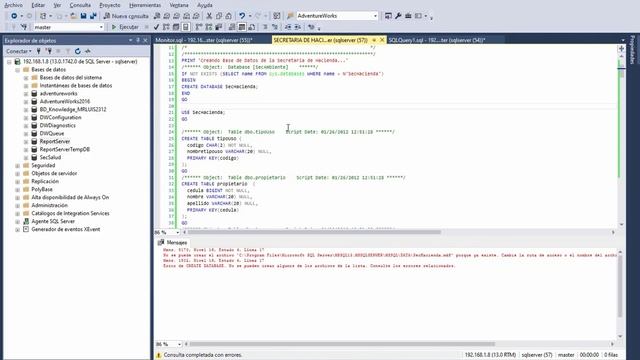640x360 pixels.
Task: Click the Save file icon
Action: [83, 16]
